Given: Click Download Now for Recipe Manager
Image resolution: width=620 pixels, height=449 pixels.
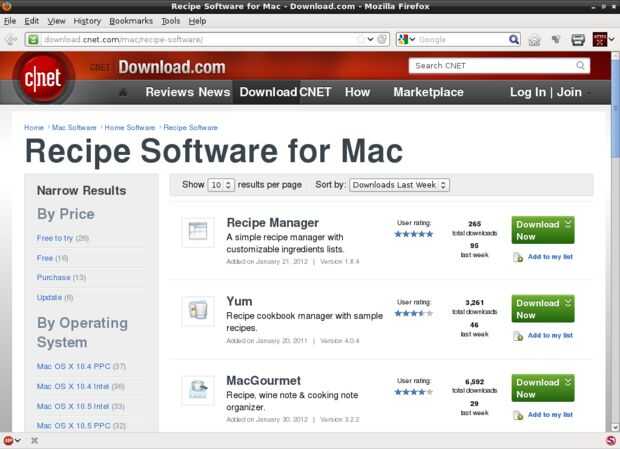Looking at the screenshot, I should (x=543, y=230).
